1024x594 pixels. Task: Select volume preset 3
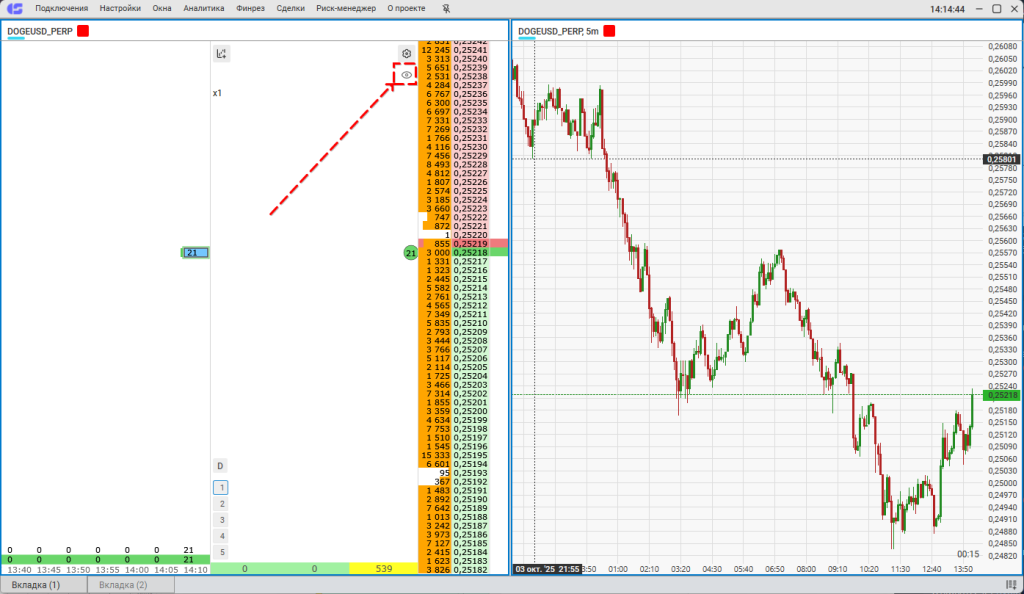click(222, 520)
